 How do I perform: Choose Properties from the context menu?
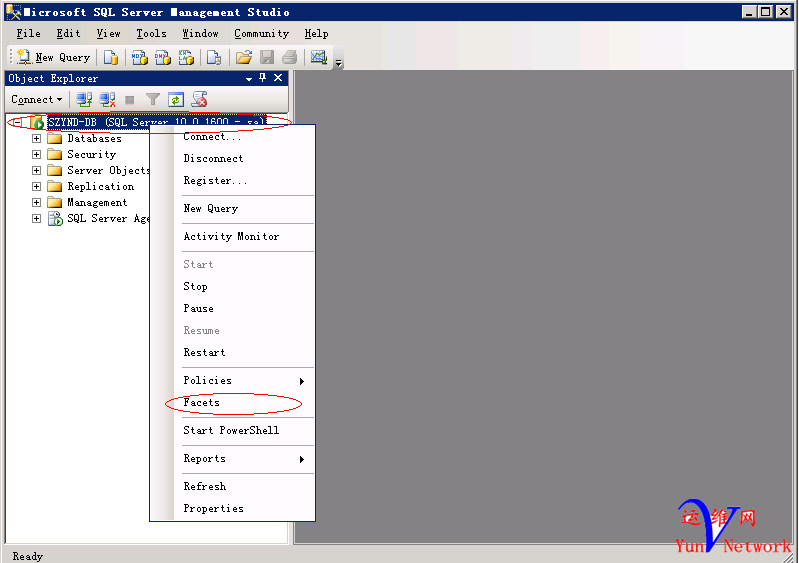[x=232, y=508]
